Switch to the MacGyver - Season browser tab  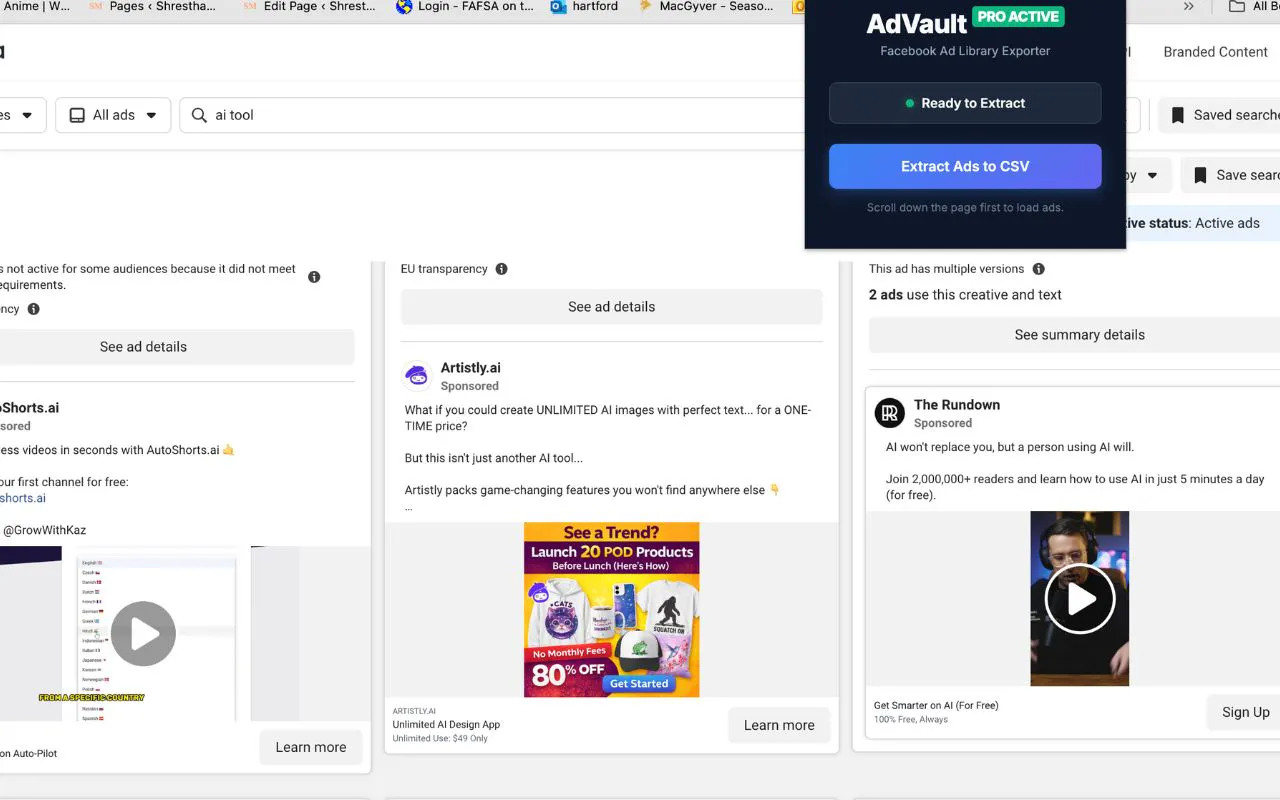tap(706, 7)
